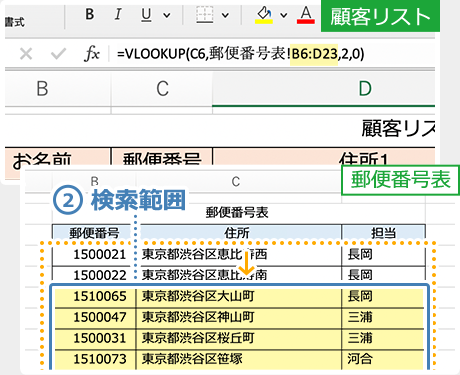The height and width of the screenshot is (375, 460).
Task: Select 長岡 cell in the 1500021 row
Action: pyautogui.click(x=383, y=255)
